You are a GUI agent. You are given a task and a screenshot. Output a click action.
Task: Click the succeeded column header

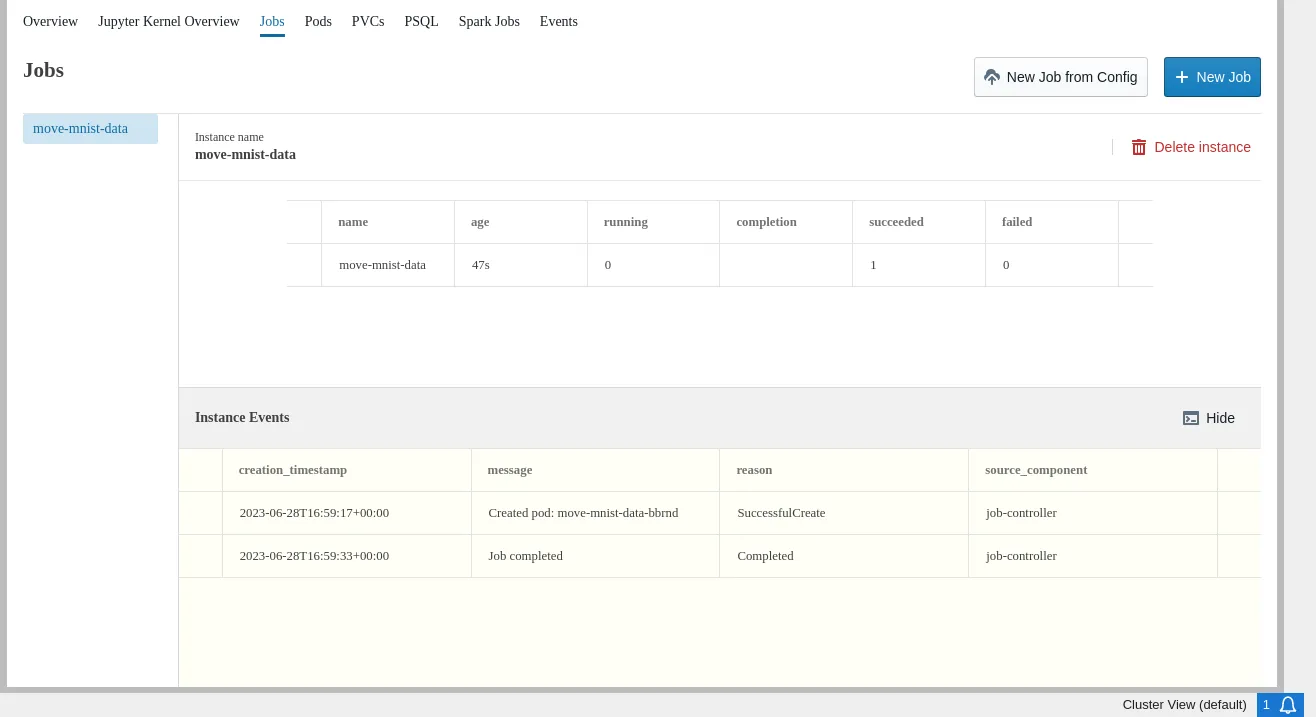(919, 222)
